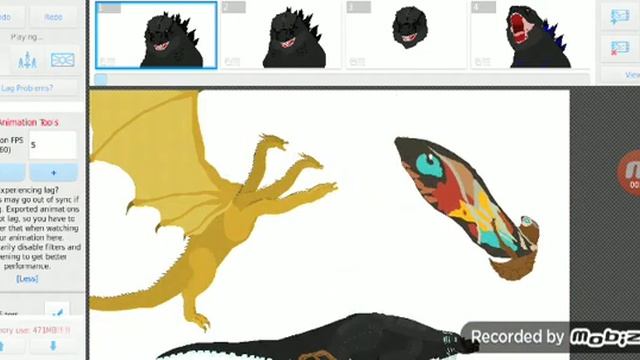This screenshot has width=640, height=360.
Task: Click the Animation Tools heading
Action: (29, 122)
